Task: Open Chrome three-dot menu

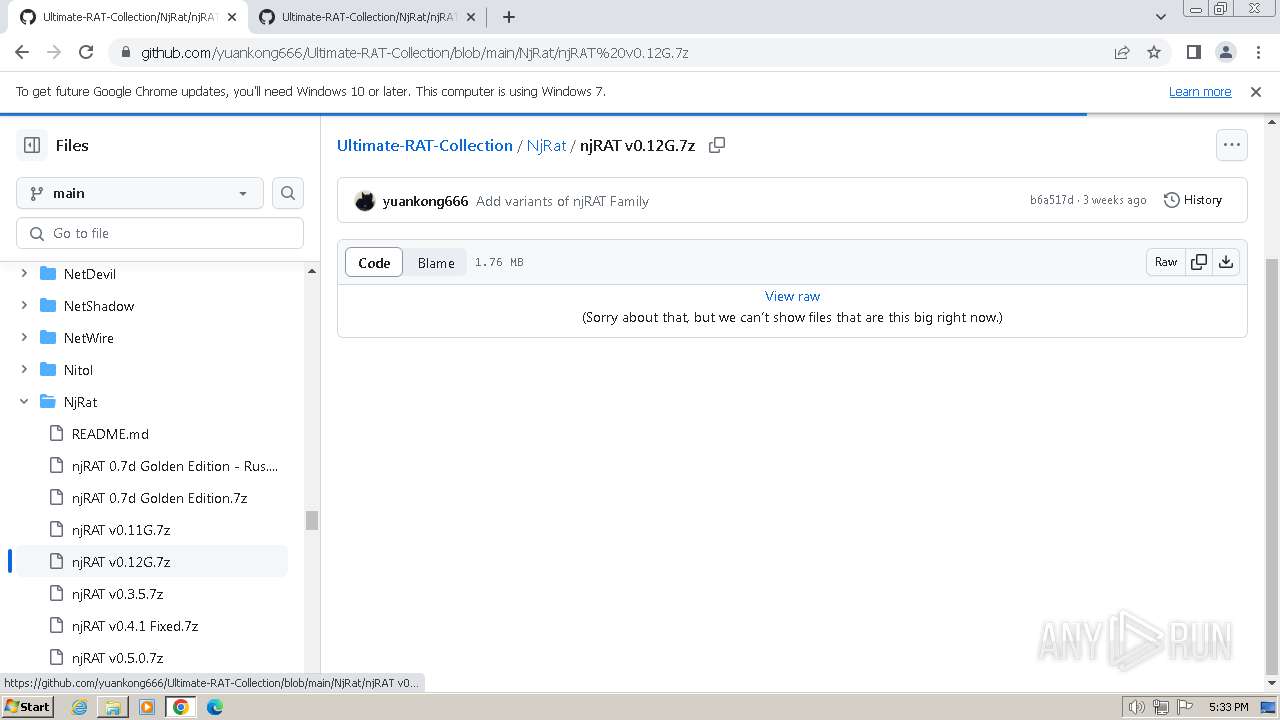Action: click(1256, 52)
